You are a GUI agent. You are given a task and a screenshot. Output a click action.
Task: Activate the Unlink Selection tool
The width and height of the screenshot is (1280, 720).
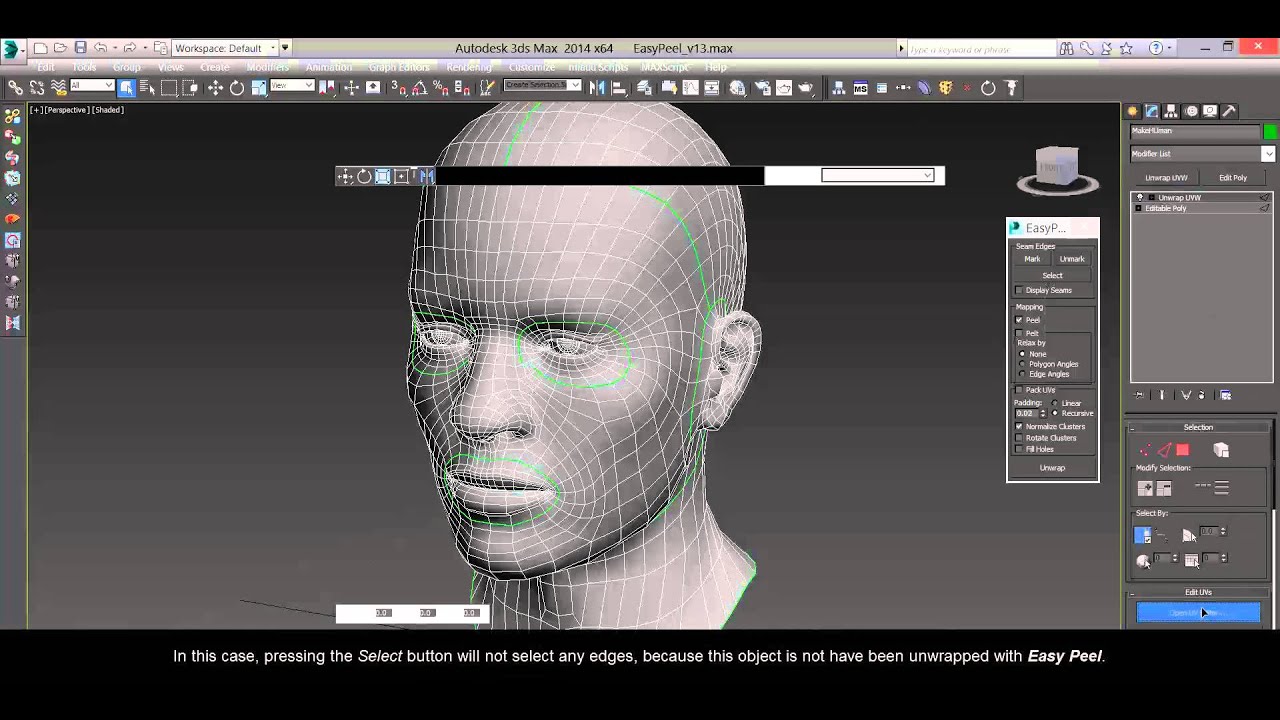click(38, 88)
